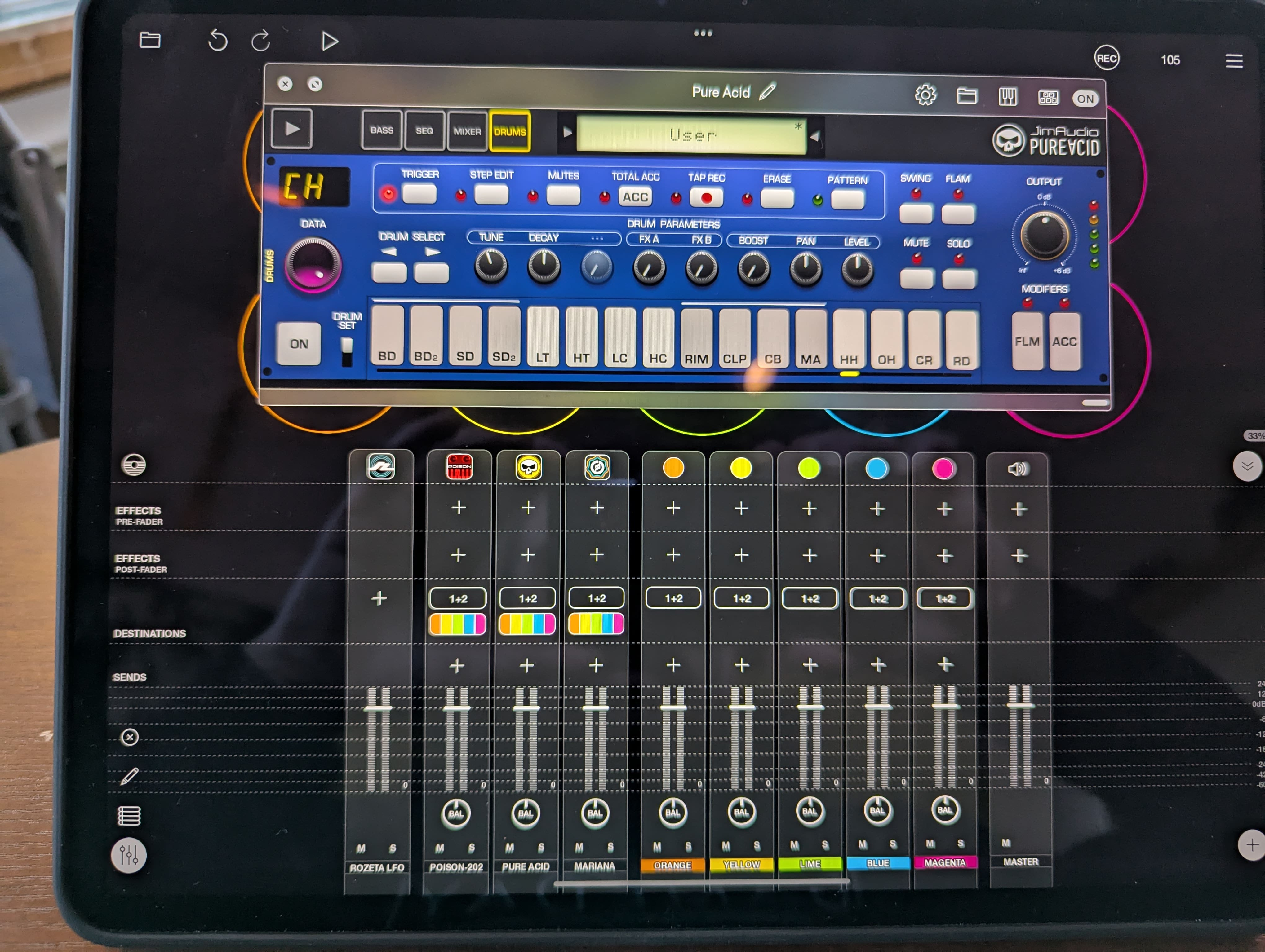The width and height of the screenshot is (1265, 952).
Task: Select the orange channel dot
Action: point(673,468)
